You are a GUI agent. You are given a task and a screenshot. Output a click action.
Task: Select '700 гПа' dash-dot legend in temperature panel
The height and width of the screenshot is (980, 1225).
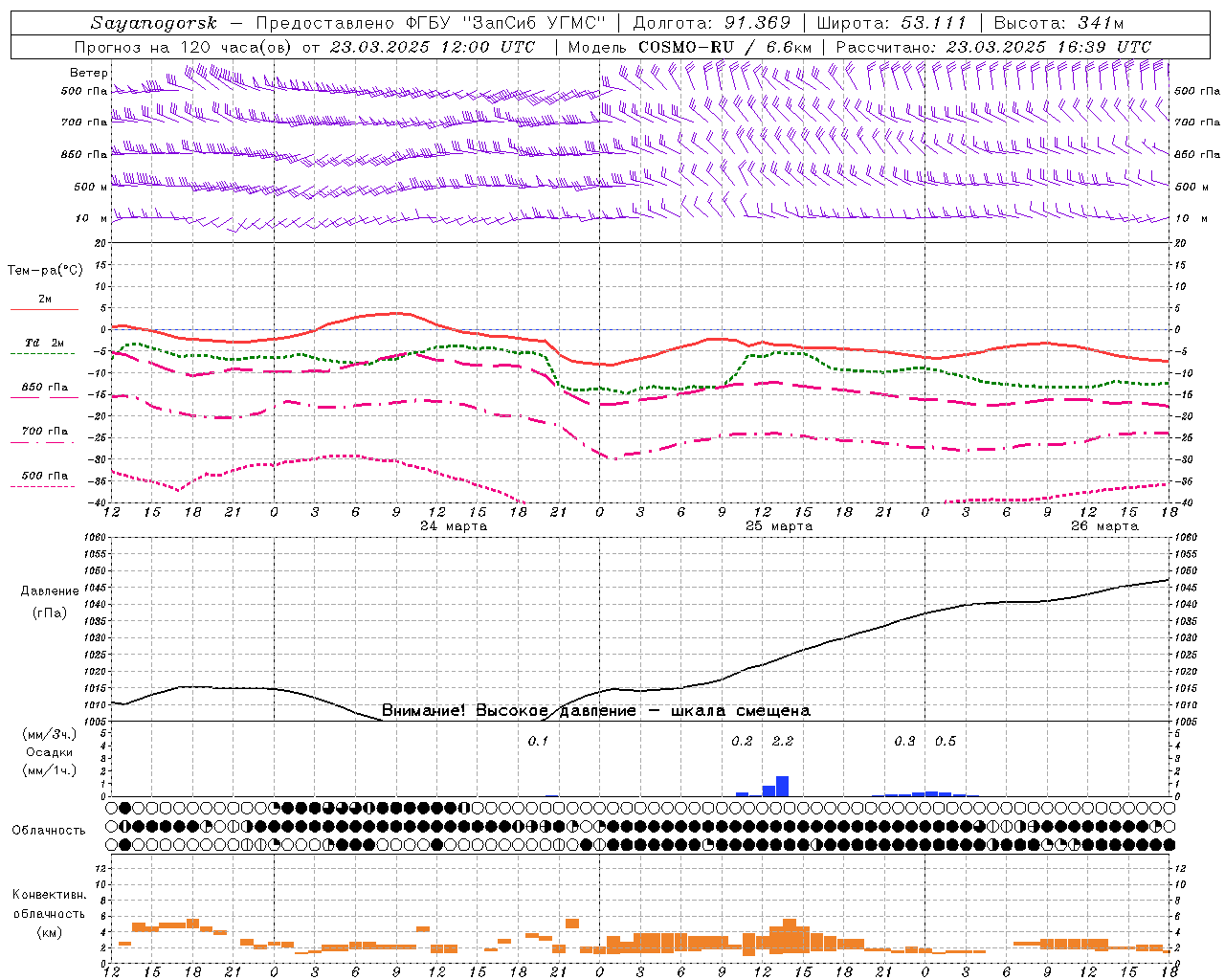(x=44, y=435)
